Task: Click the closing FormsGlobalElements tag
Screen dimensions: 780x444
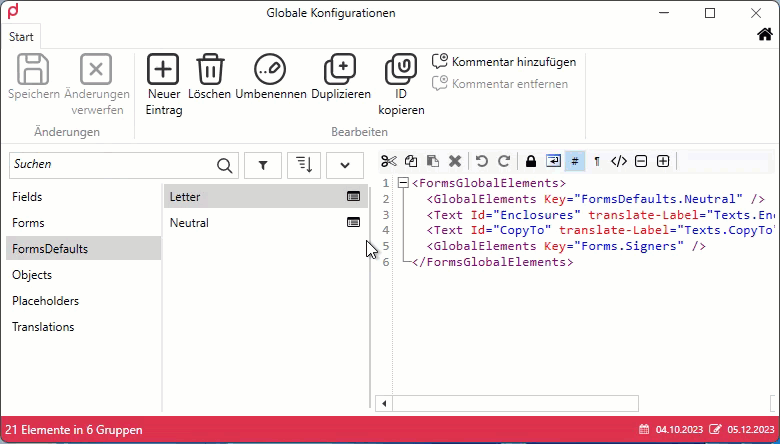Action: (493, 262)
